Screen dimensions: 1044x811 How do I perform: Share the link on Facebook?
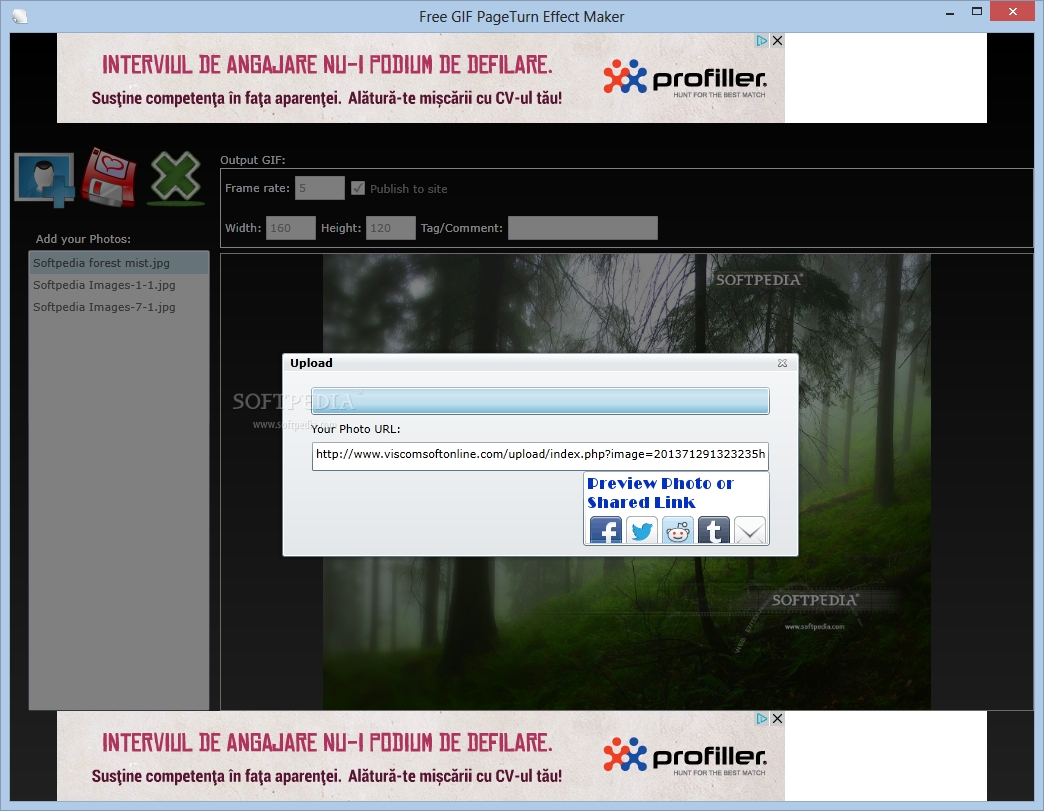(x=606, y=531)
